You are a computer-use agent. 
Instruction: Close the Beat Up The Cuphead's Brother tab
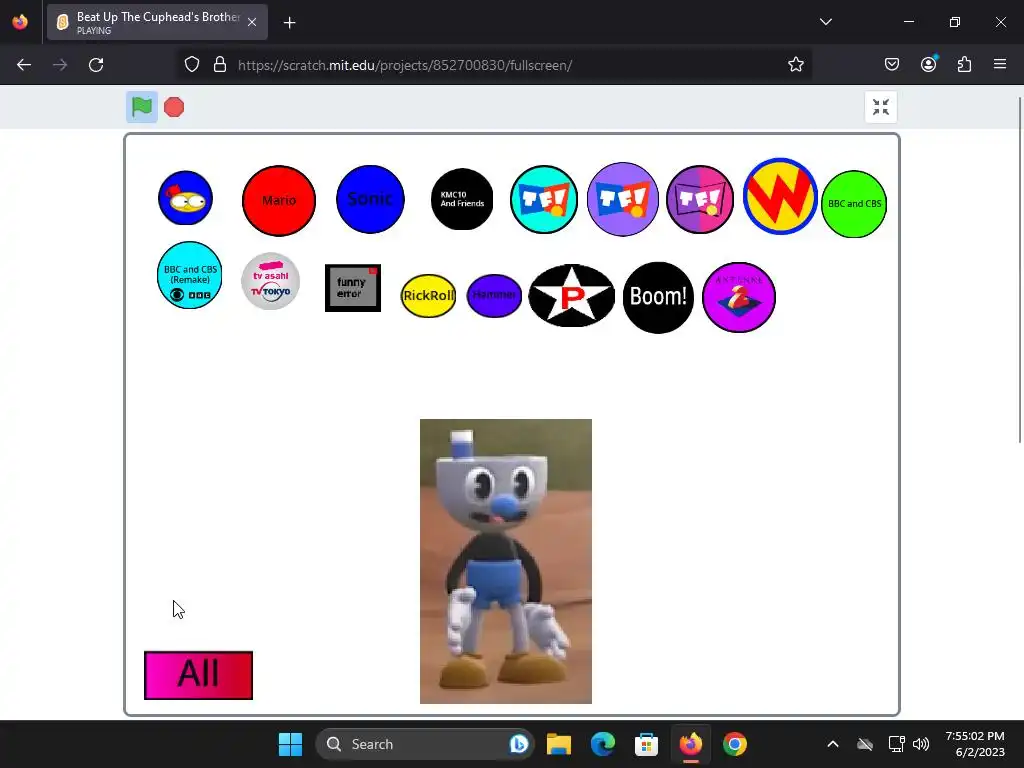pyautogui.click(x=252, y=22)
